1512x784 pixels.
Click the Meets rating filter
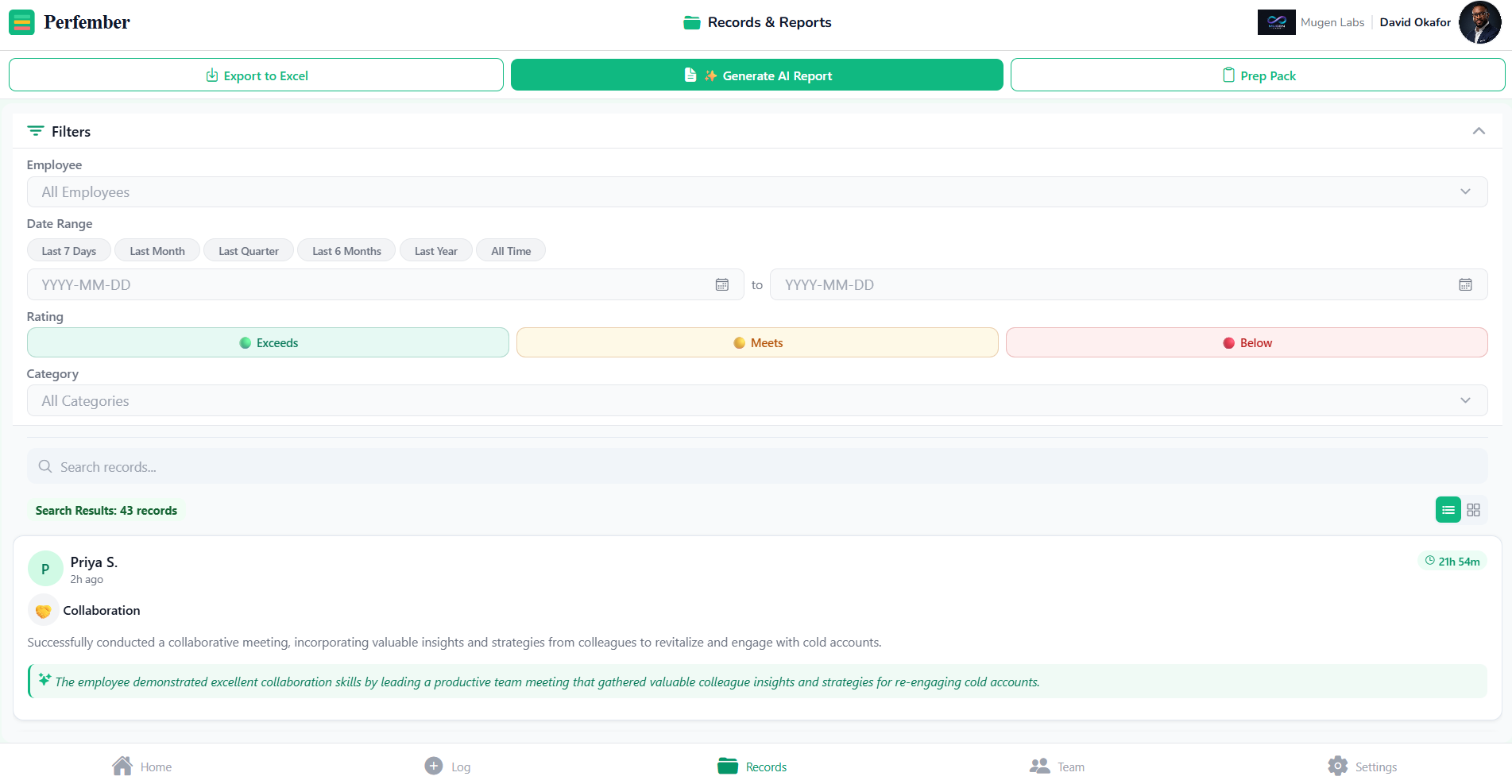756,342
